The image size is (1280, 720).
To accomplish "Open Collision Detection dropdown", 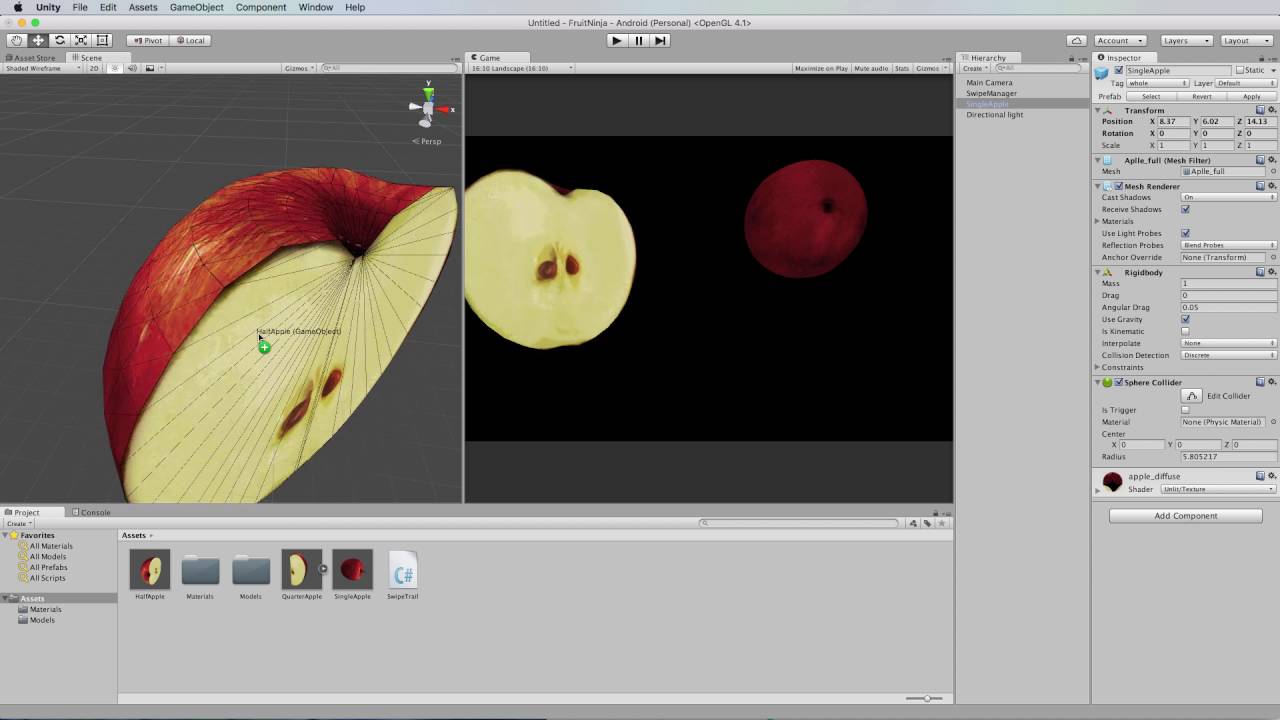I will (x=1229, y=355).
